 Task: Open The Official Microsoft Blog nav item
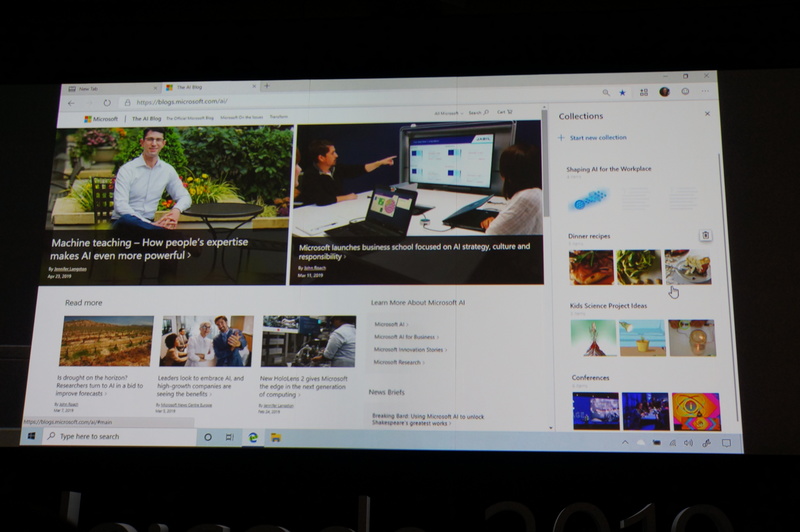click(x=190, y=118)
